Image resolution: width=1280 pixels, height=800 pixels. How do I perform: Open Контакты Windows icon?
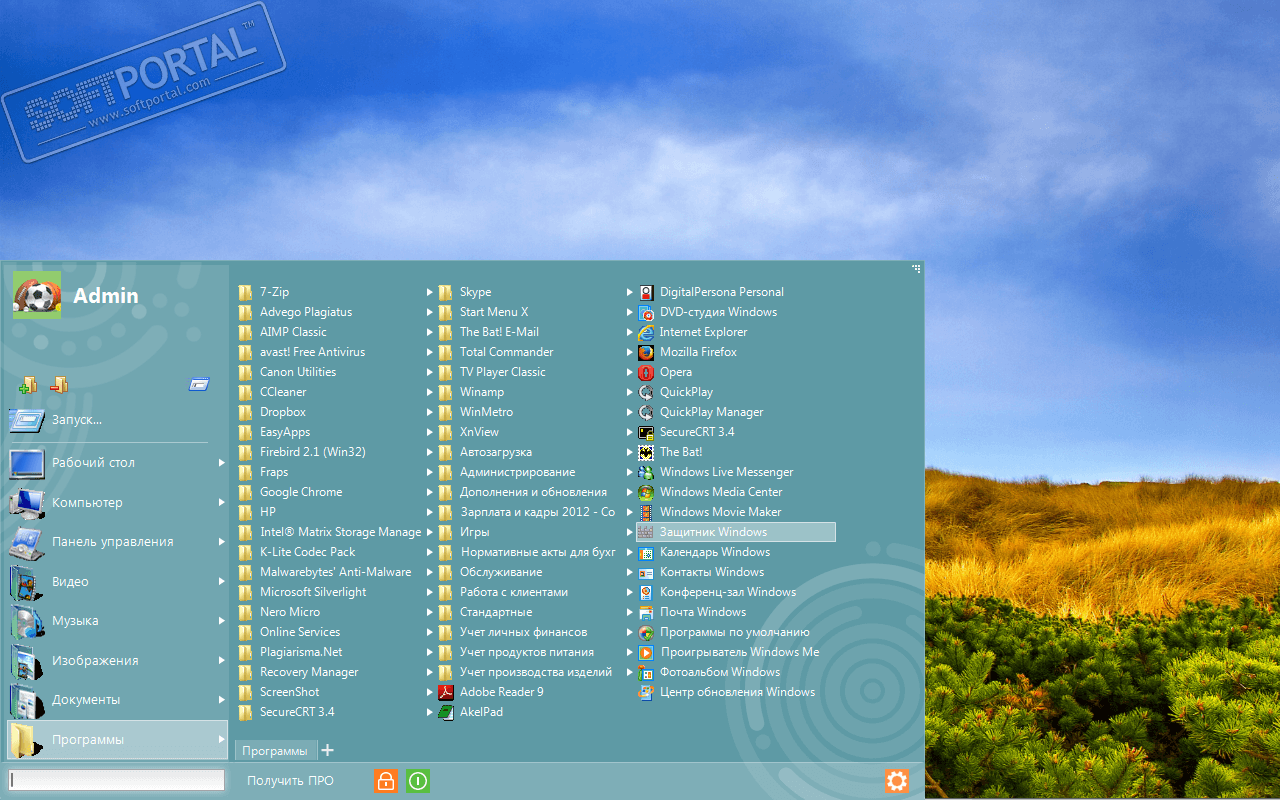tap(646, 572)
